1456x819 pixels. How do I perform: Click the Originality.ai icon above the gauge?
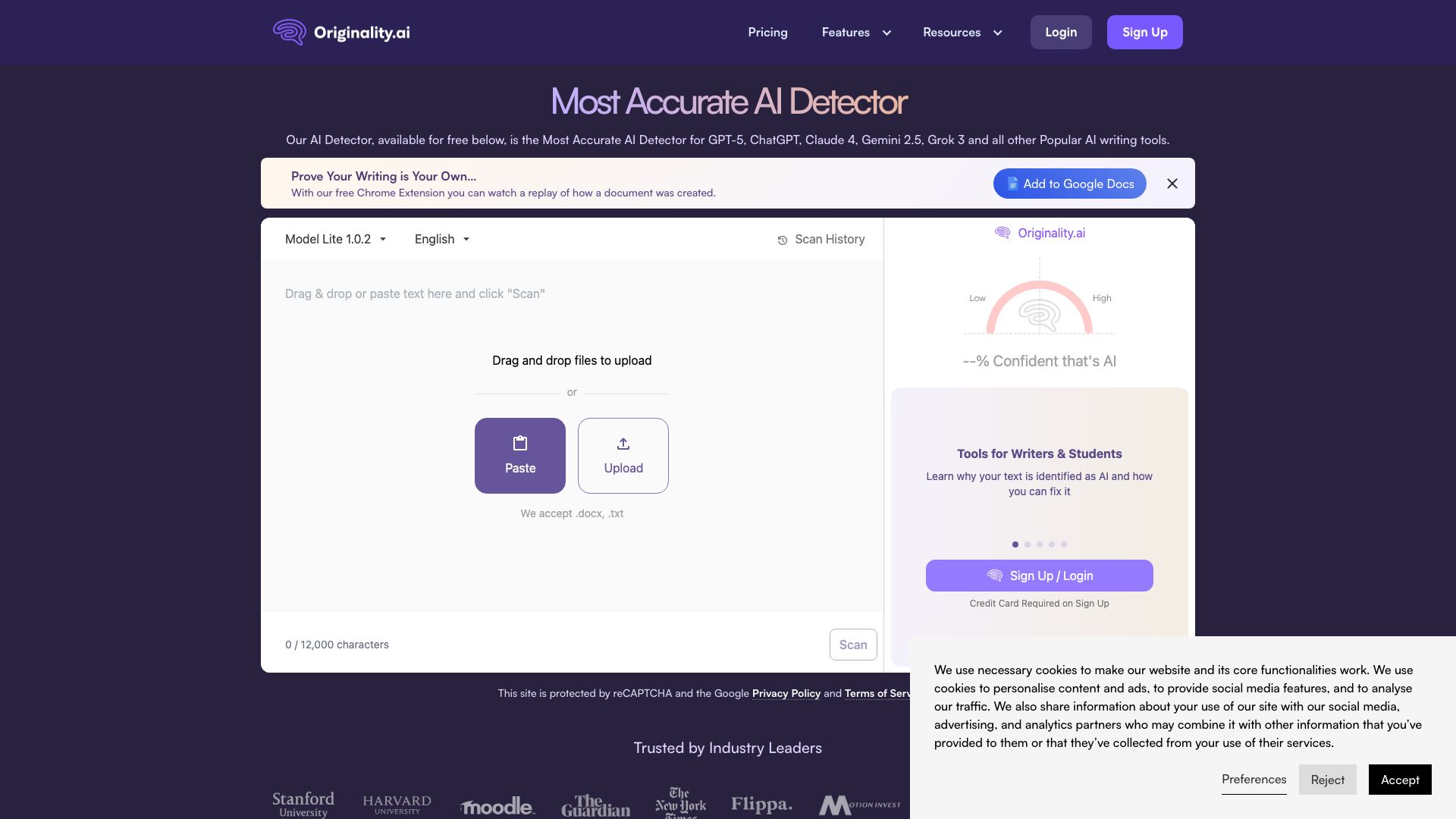point(1003,233)
